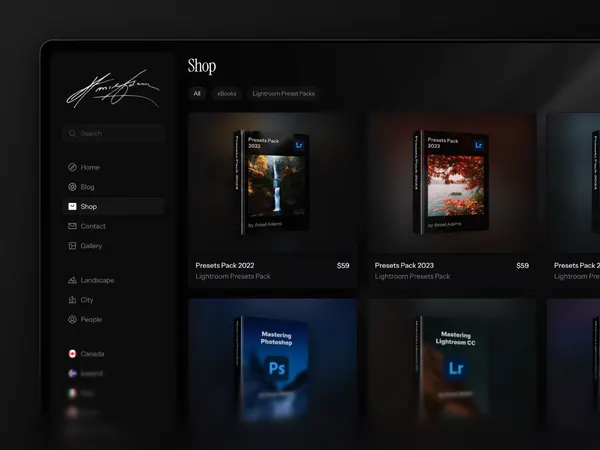Click the Landscape mountains icon
600x450 pixels.
[x=72, y=280]
